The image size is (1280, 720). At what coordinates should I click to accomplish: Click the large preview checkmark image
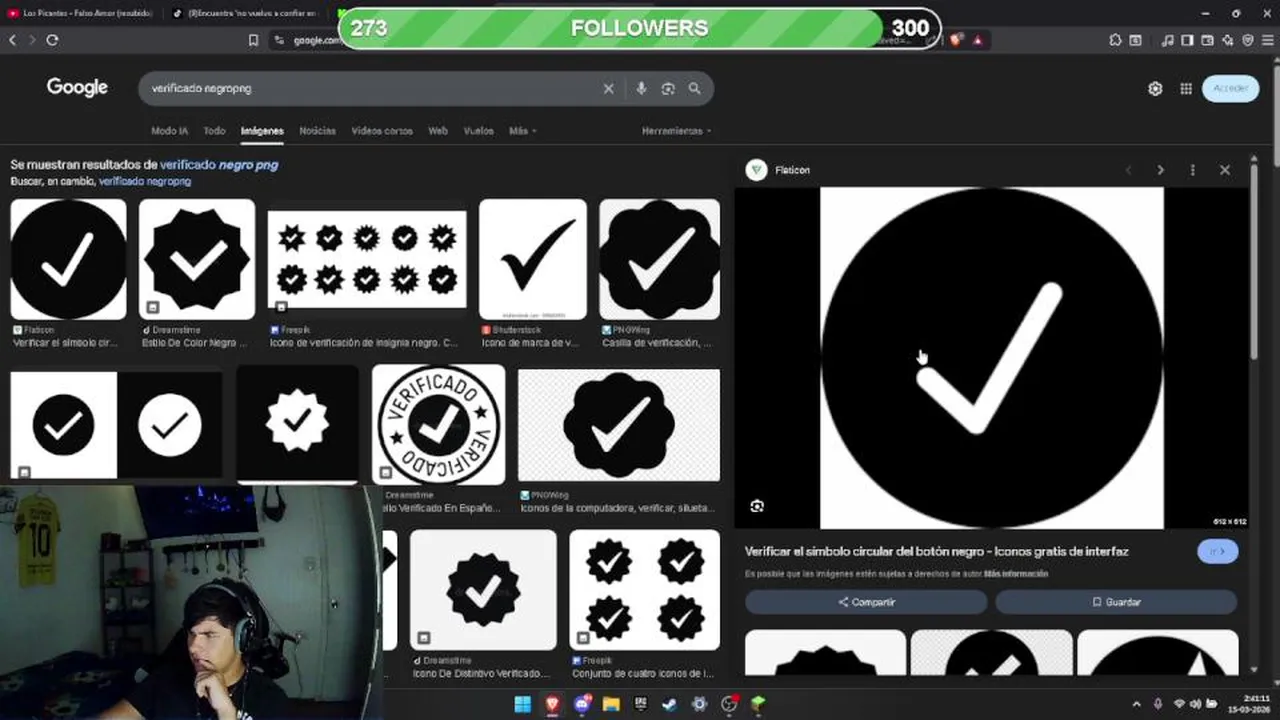992,358
